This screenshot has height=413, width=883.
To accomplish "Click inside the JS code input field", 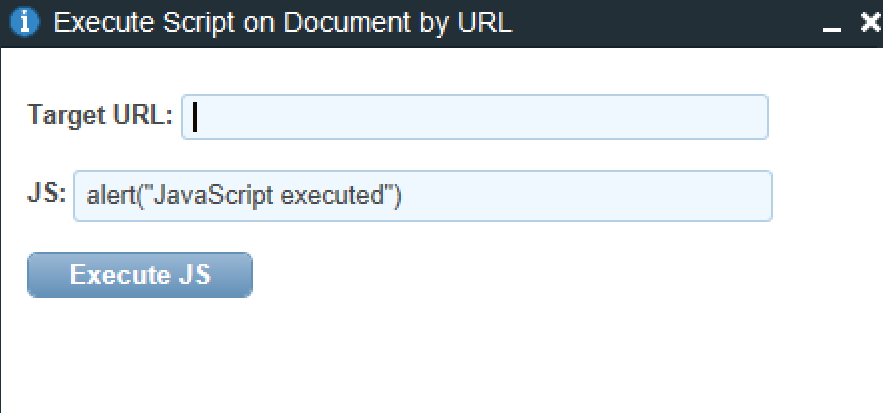I will (422, 196).
